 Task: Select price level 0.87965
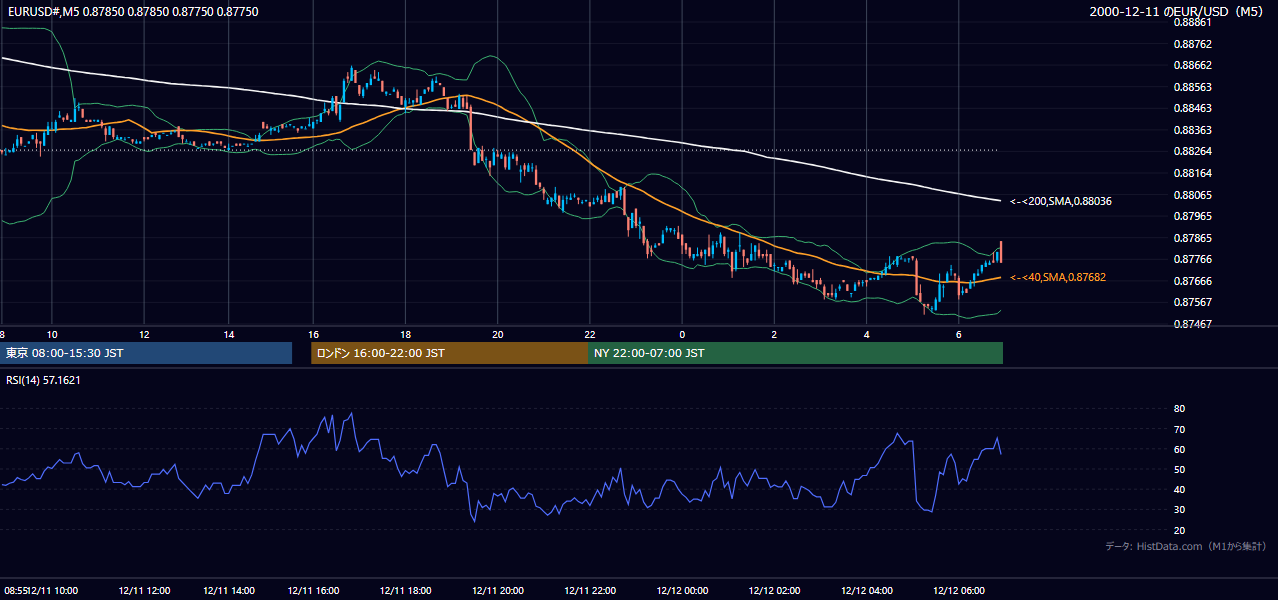click(x=1192, y=216)
